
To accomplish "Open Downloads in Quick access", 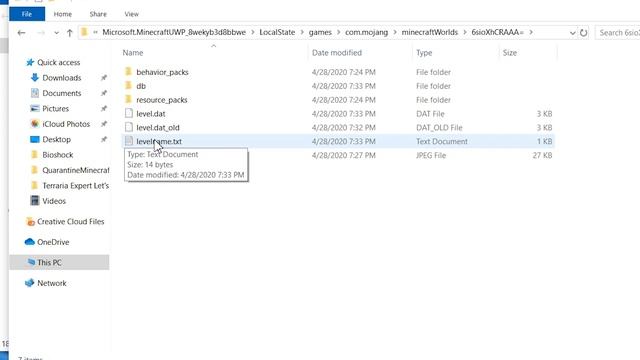I will point(62,78).
